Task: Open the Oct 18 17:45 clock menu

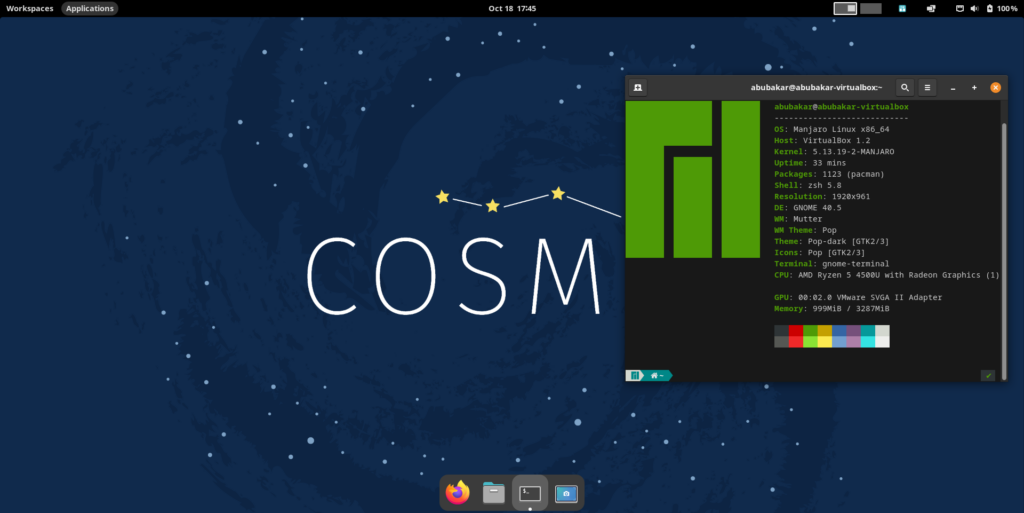Action: click(x=512, y=8)
